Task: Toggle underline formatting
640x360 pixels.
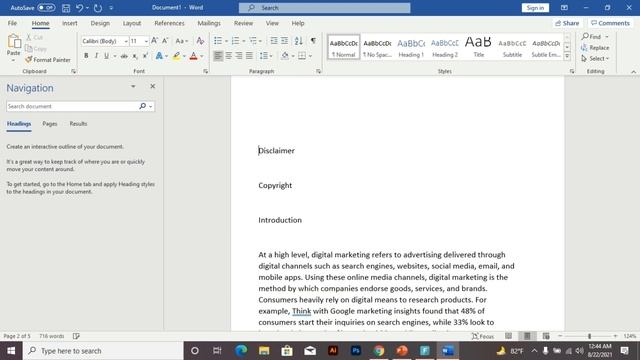Action: 107,56
